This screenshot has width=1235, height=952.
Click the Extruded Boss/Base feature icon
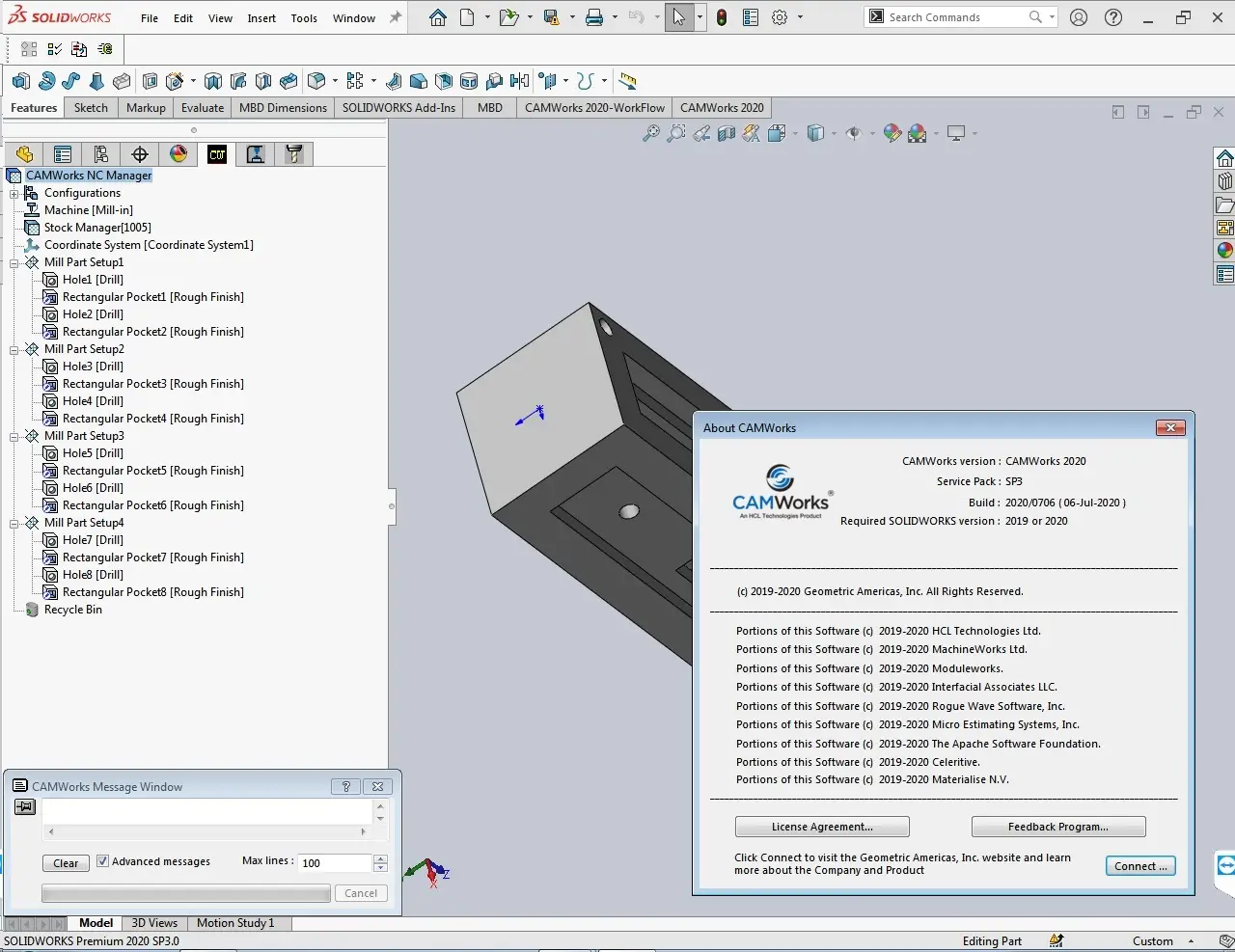point(21,81)
